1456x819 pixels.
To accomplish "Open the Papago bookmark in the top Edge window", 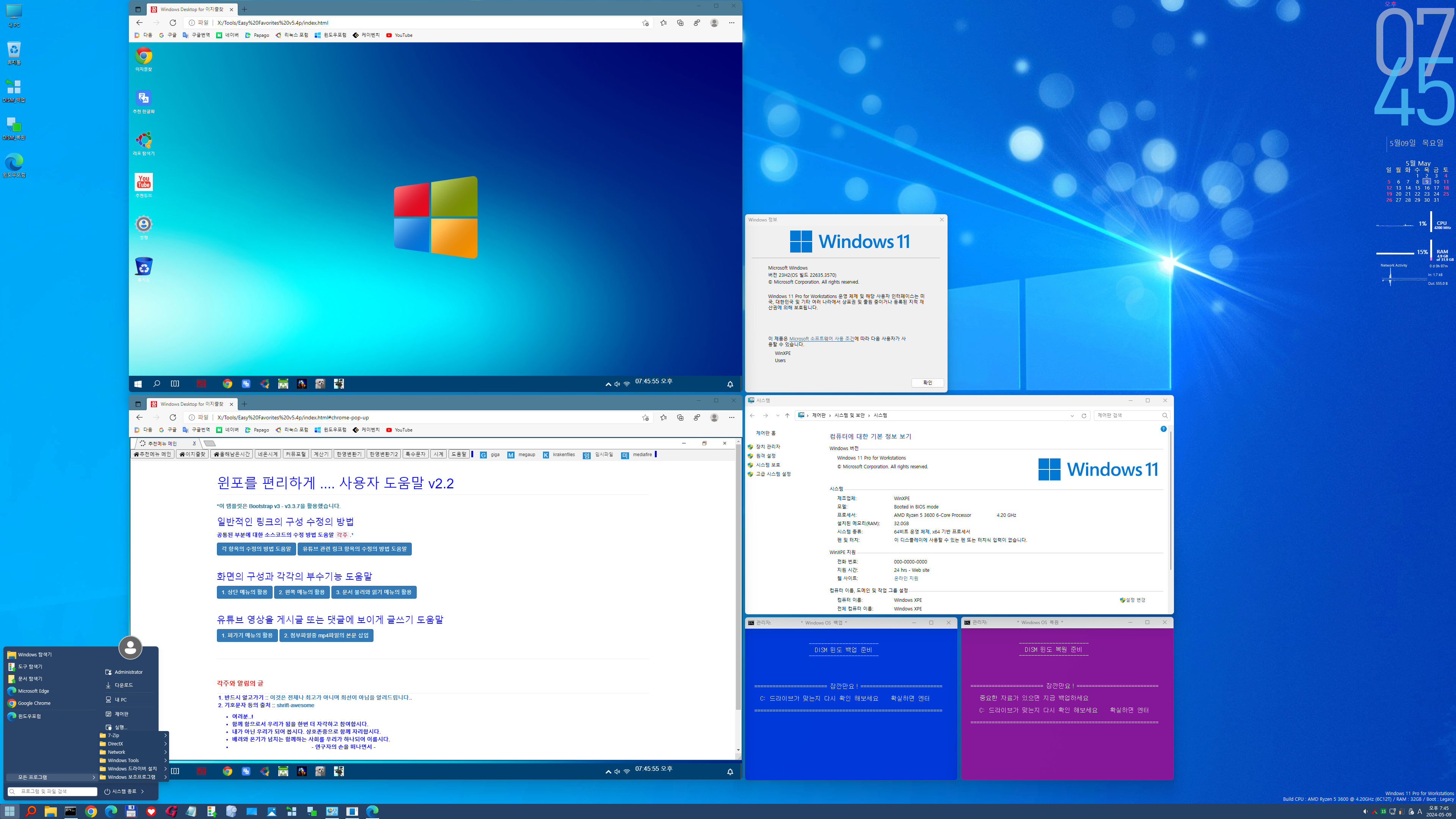I will point(257,35).
